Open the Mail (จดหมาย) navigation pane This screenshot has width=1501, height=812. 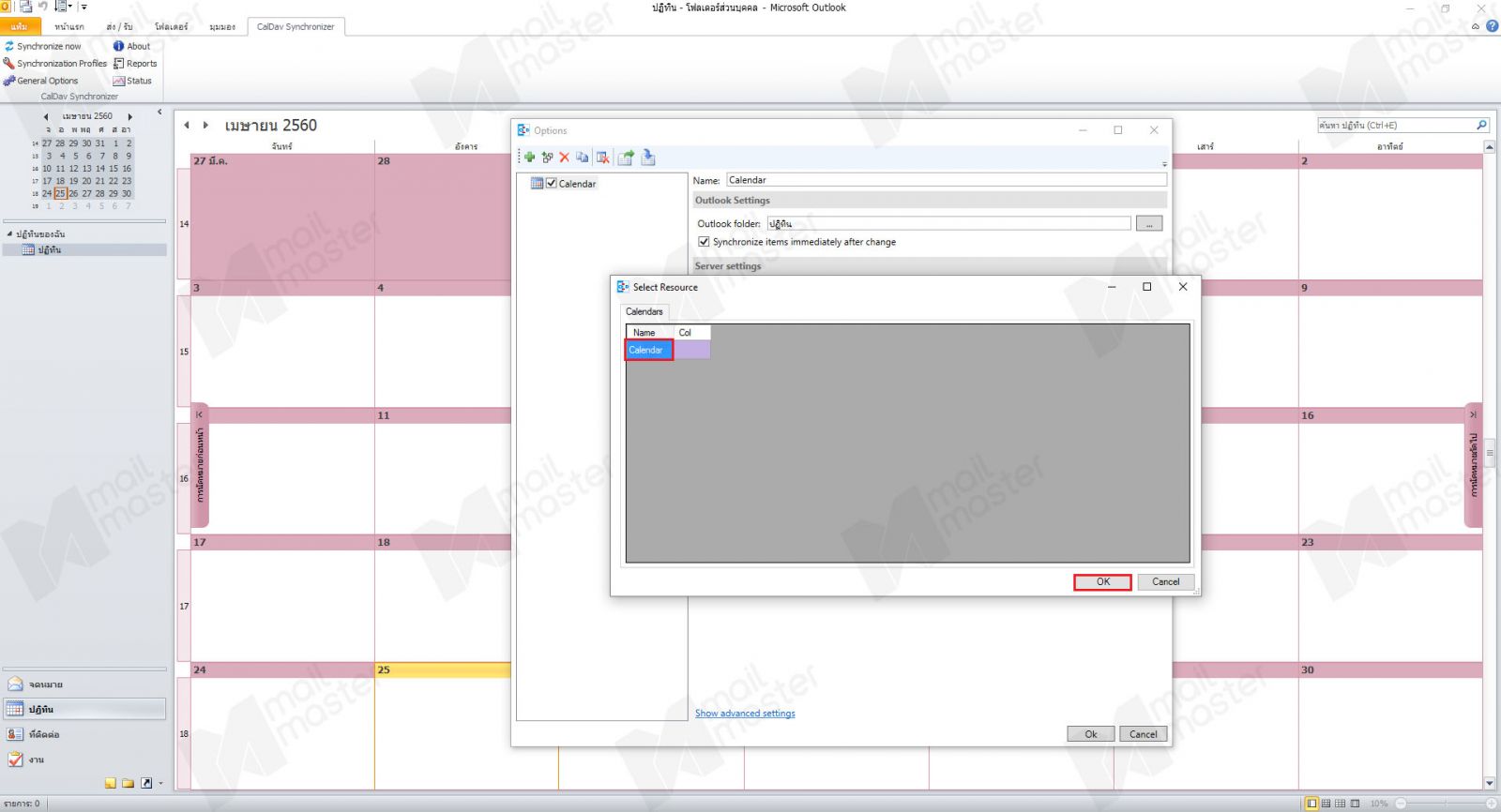pos(84,684)
